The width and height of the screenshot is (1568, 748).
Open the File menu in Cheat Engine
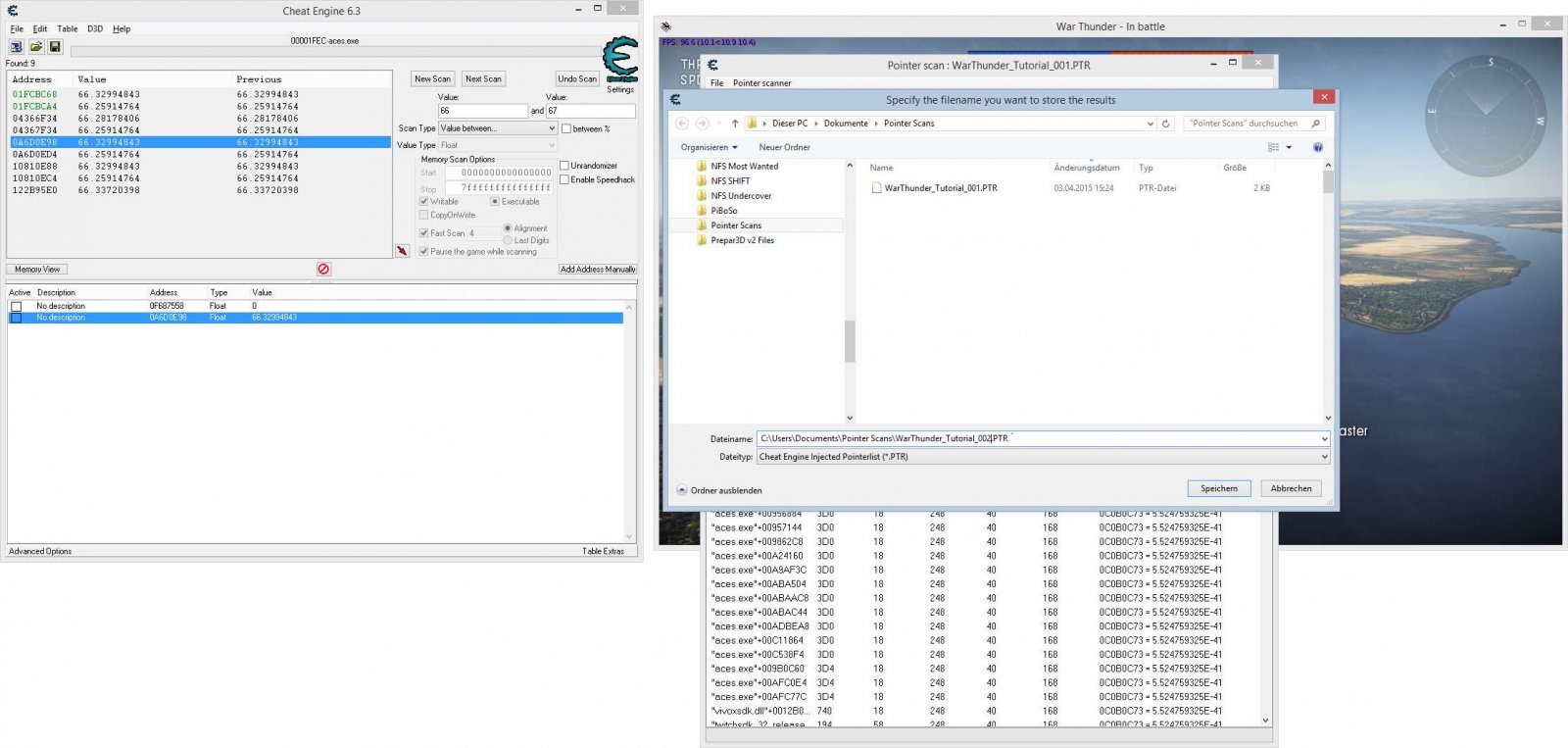click(x=17, y=29)
